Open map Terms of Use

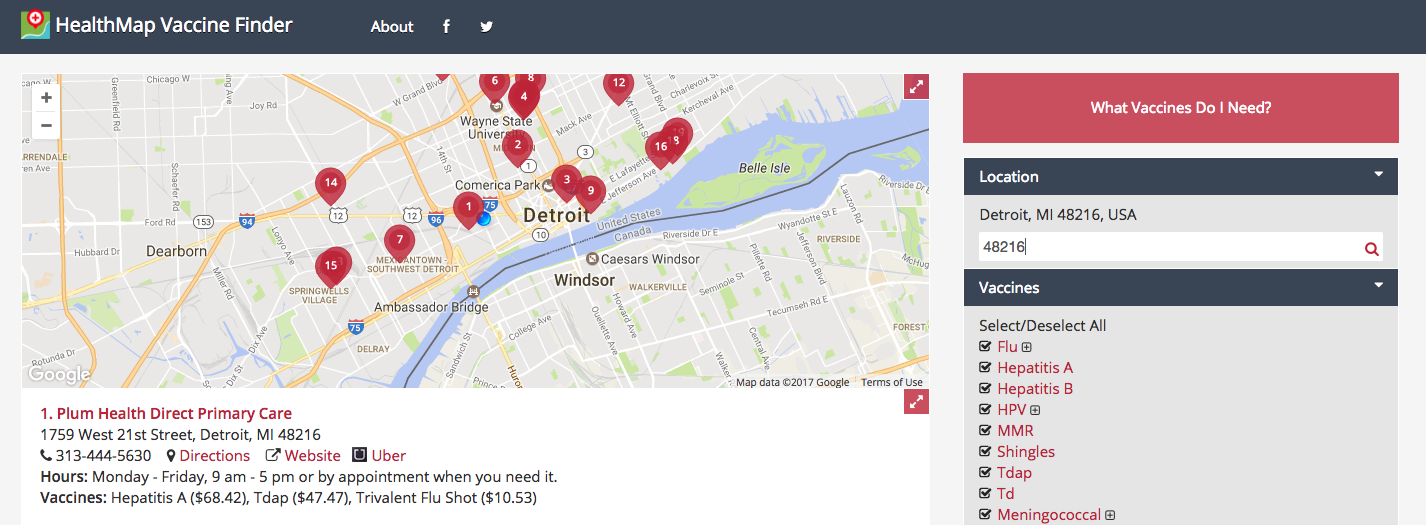point(892,382)
